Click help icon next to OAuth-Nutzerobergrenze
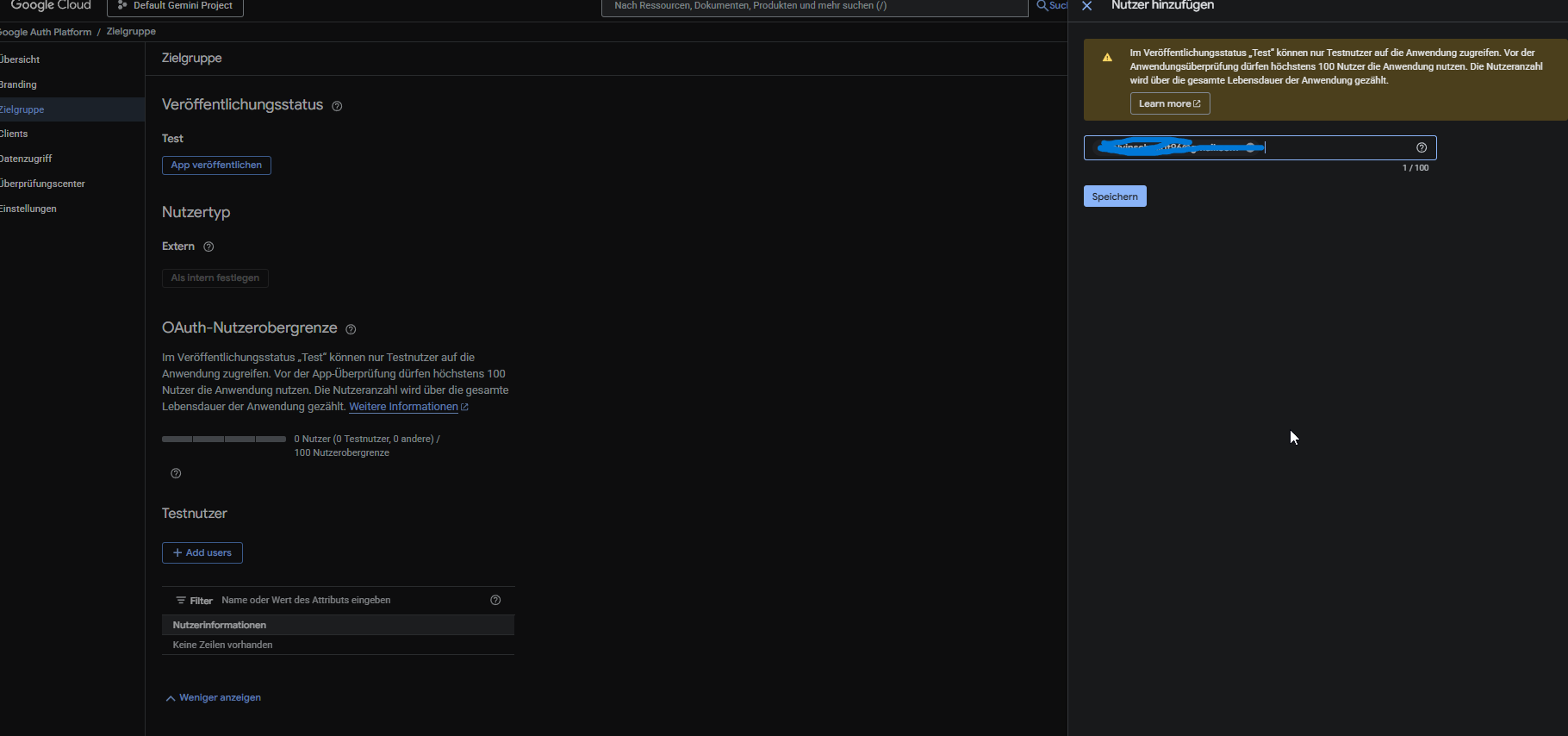 click(x=351, y=329)
